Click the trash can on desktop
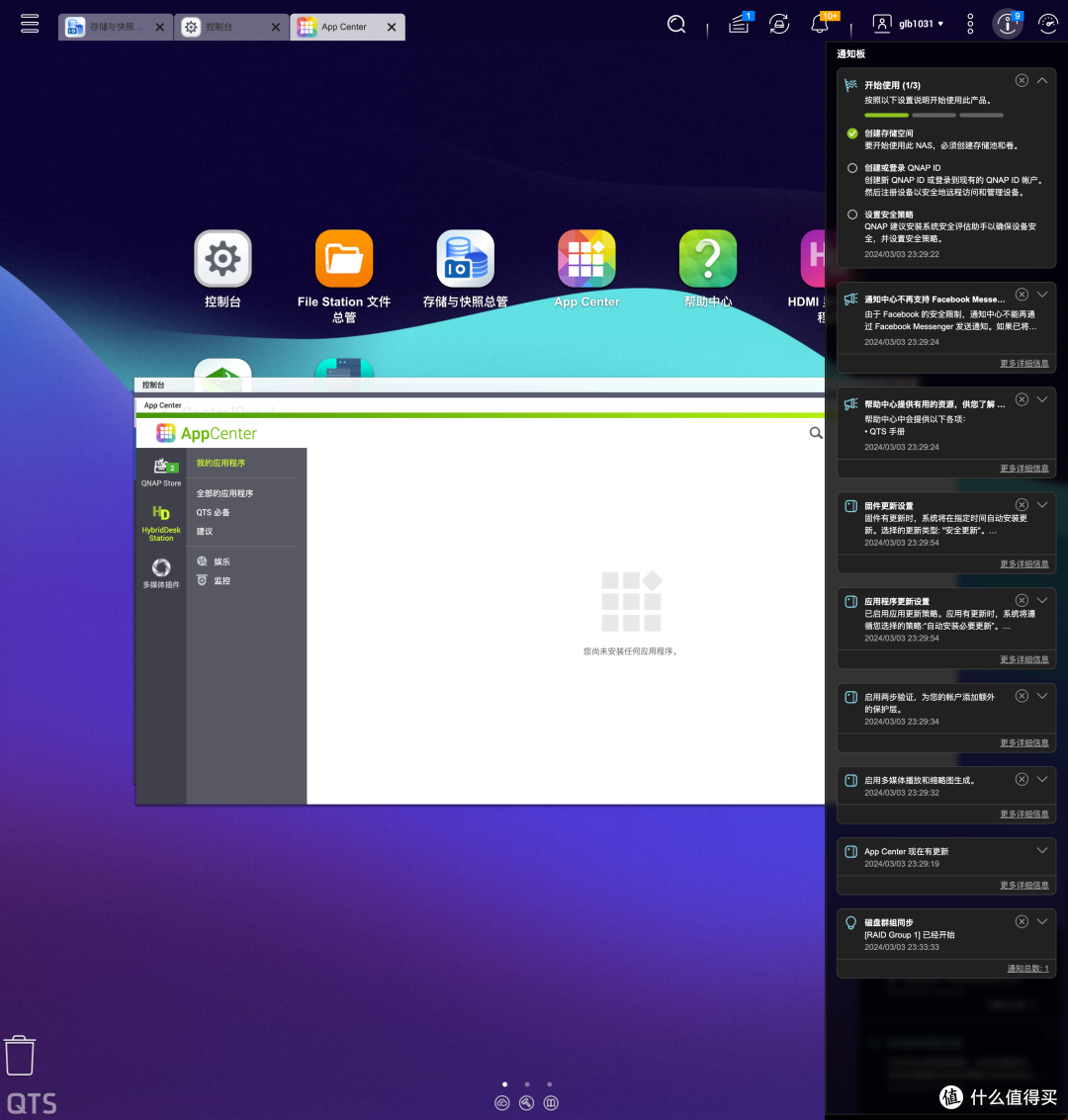The image size is (1068, 1120). (x=20, y=1055)
